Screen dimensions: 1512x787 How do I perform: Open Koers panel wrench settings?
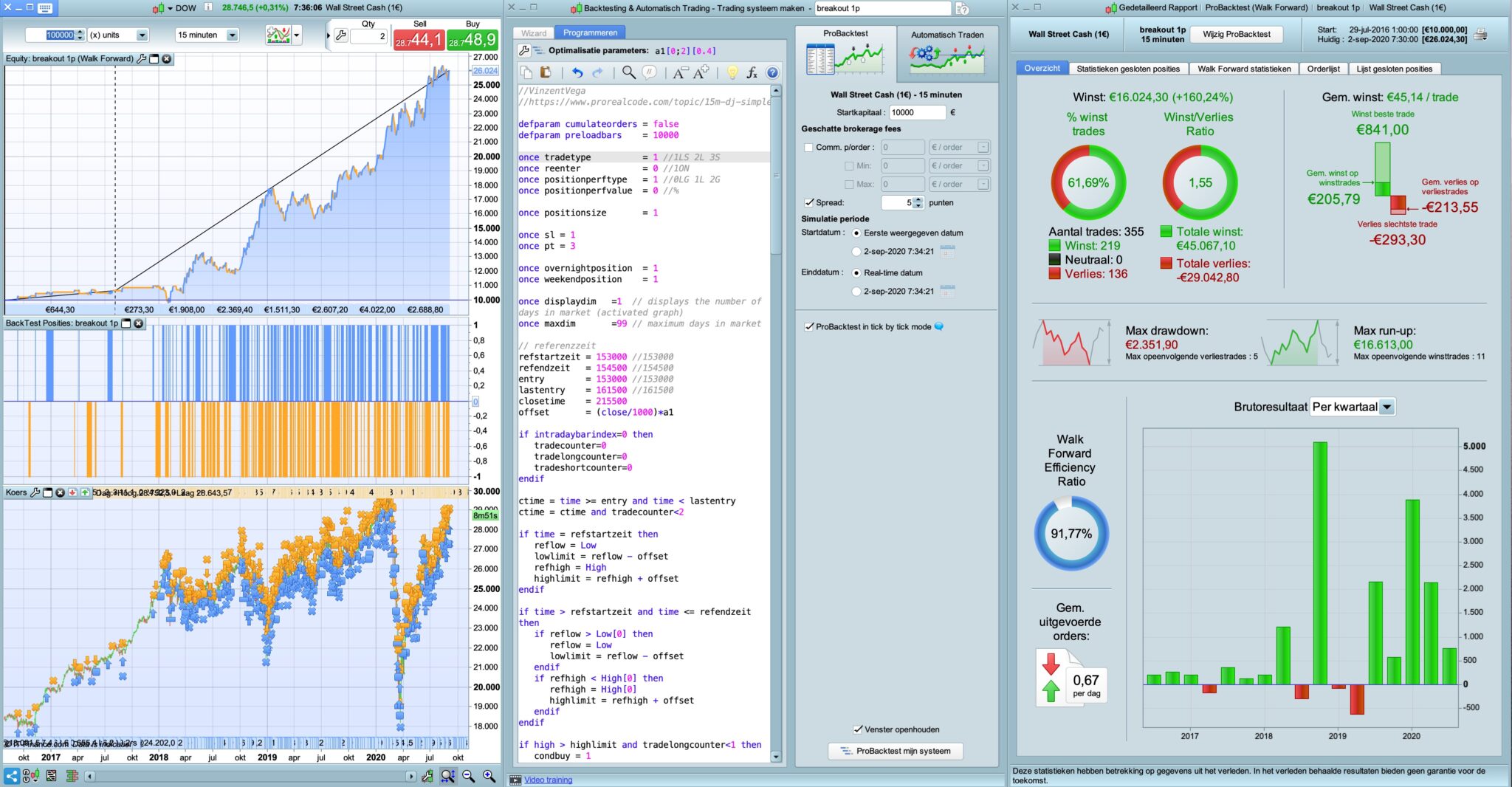click(x=35, y=492)
